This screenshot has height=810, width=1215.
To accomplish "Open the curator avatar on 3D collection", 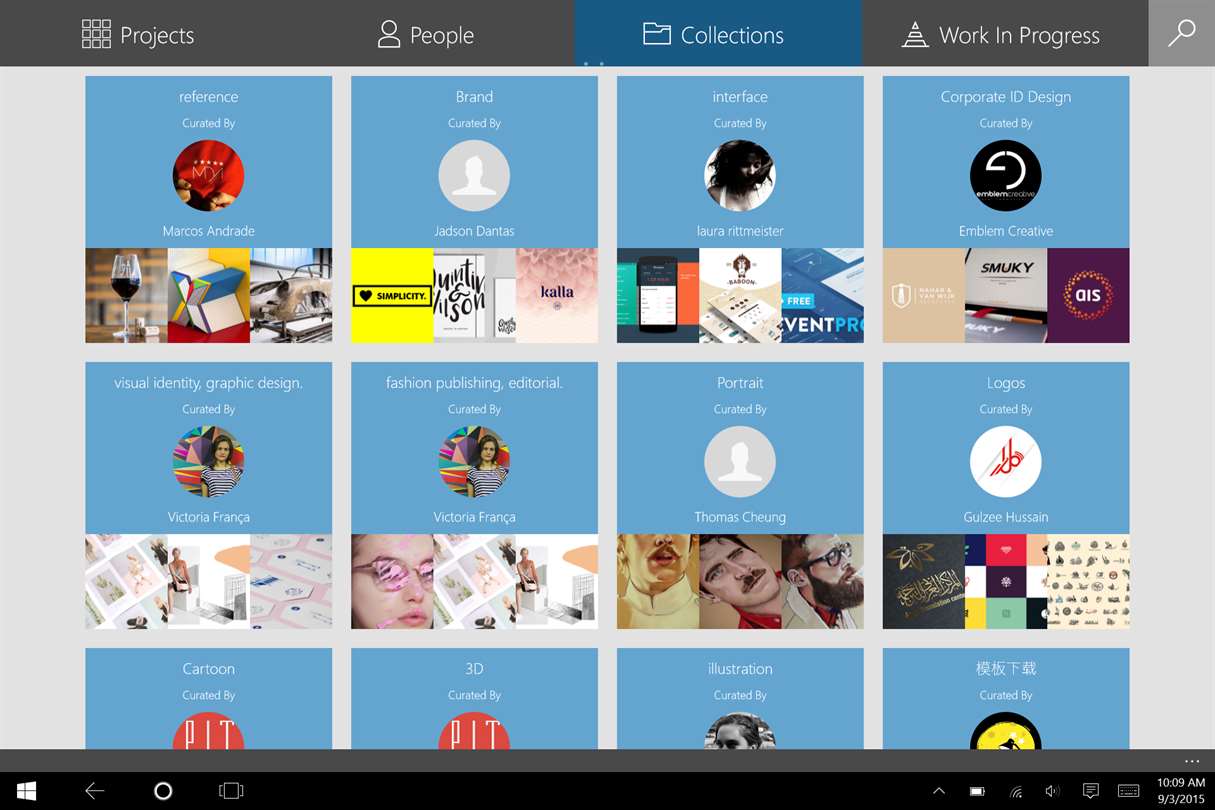I will click(x=474, y=731).
